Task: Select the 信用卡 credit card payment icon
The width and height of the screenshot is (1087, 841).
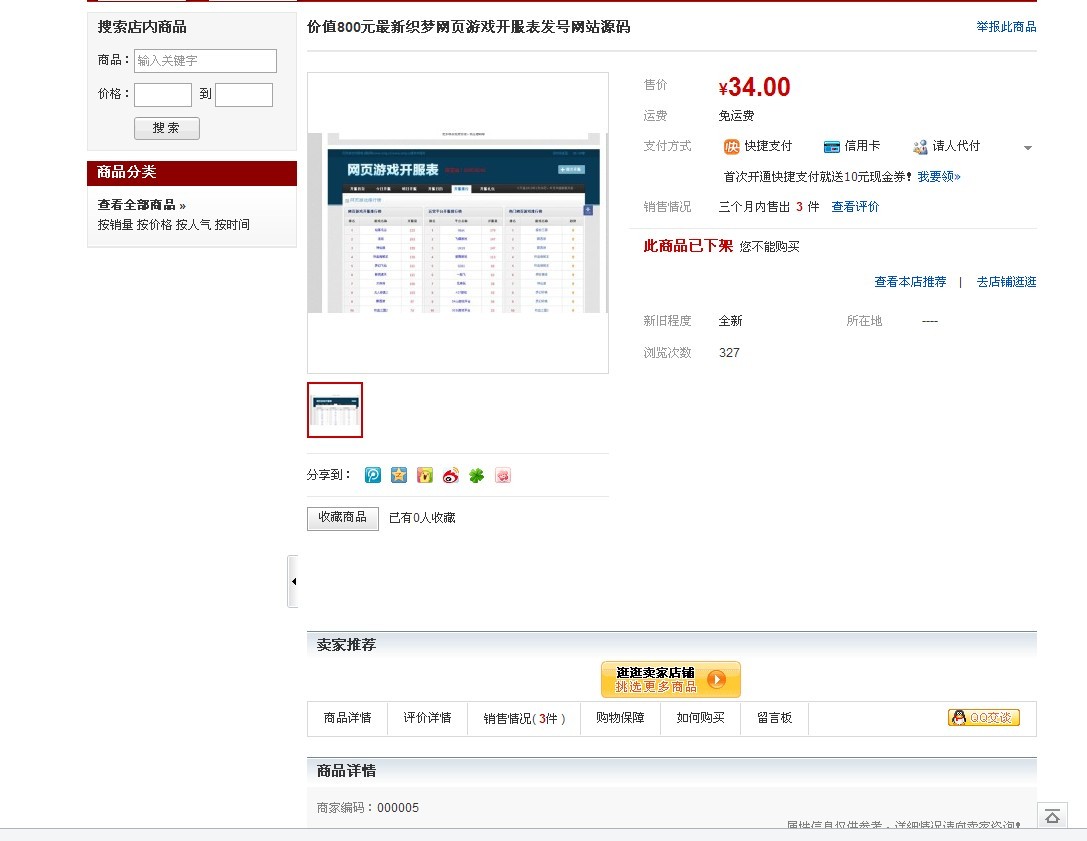Action: (831, 145)
